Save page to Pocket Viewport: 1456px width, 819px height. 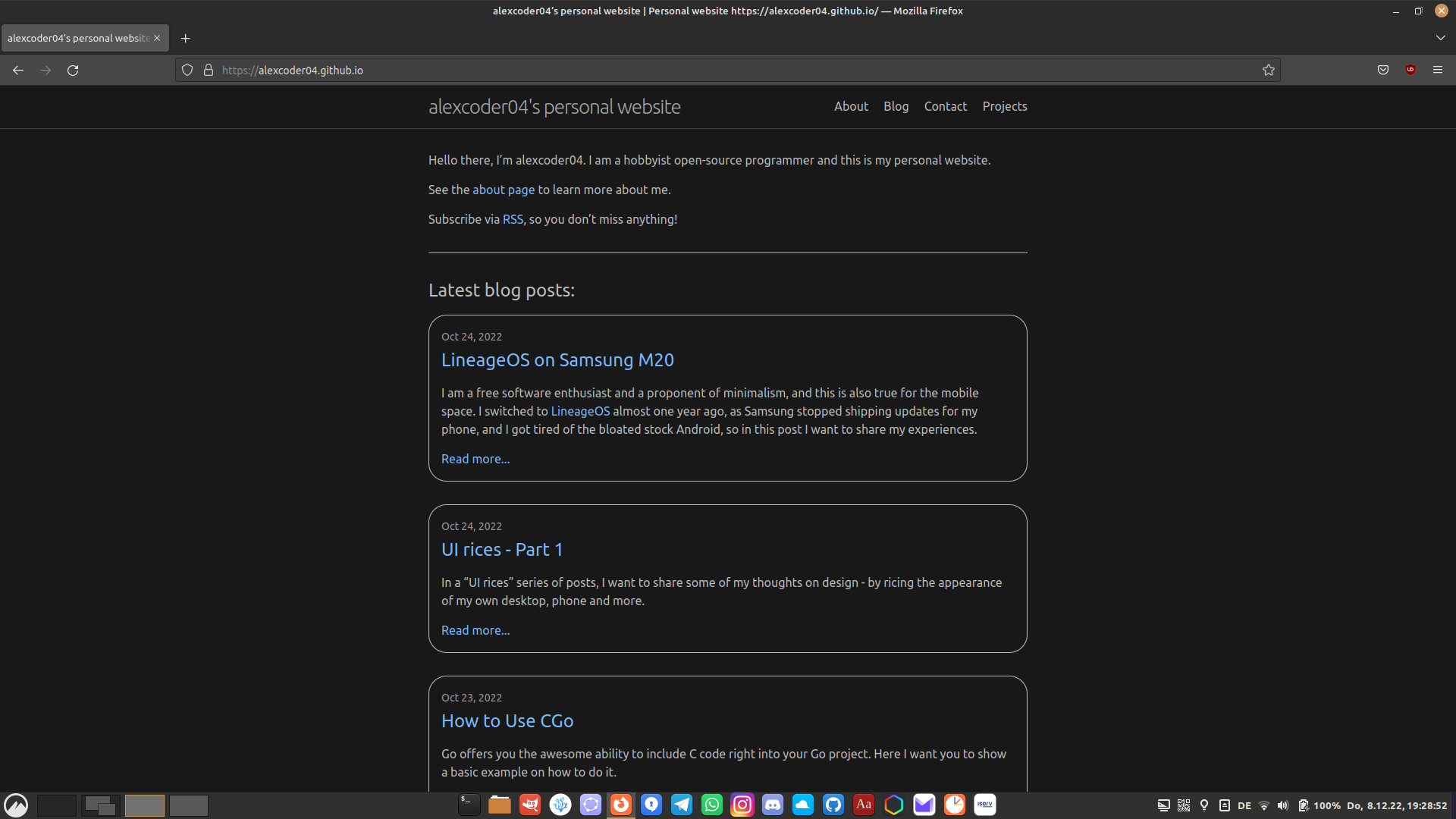[x=1383, y=70]
